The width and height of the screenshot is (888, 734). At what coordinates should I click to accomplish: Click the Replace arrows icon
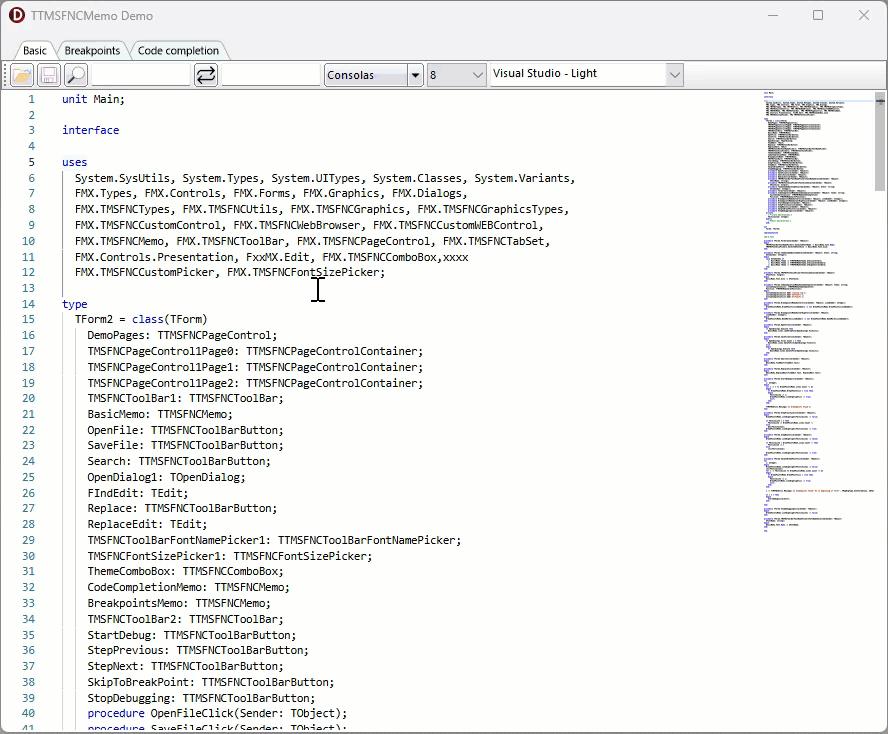click(205, 75)
